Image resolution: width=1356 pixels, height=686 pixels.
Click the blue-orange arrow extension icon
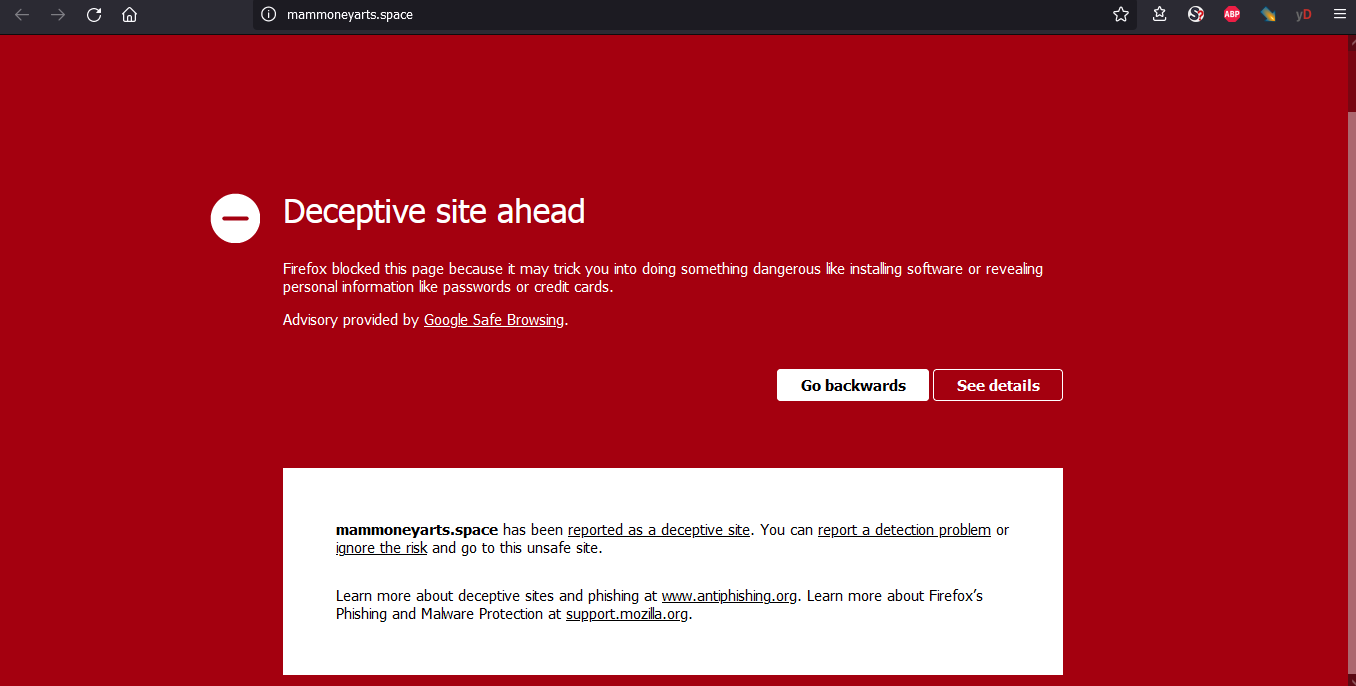(x=1268, y=15)
